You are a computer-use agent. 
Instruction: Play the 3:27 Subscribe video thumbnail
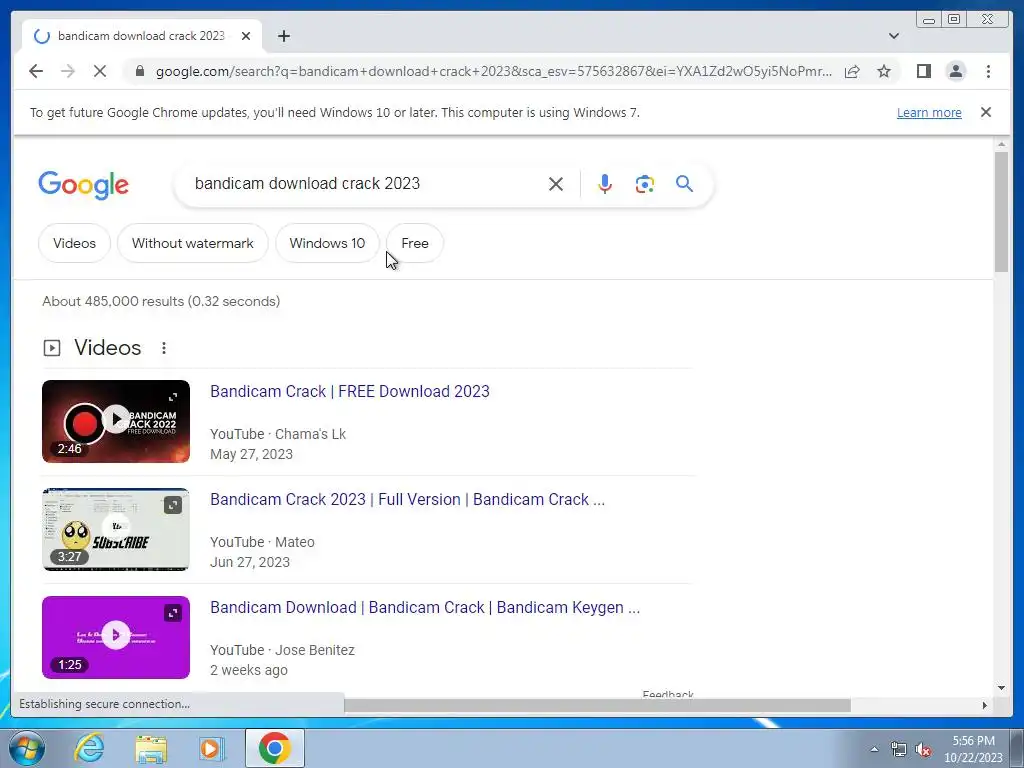pyautogui.click(x=116, y=530)
